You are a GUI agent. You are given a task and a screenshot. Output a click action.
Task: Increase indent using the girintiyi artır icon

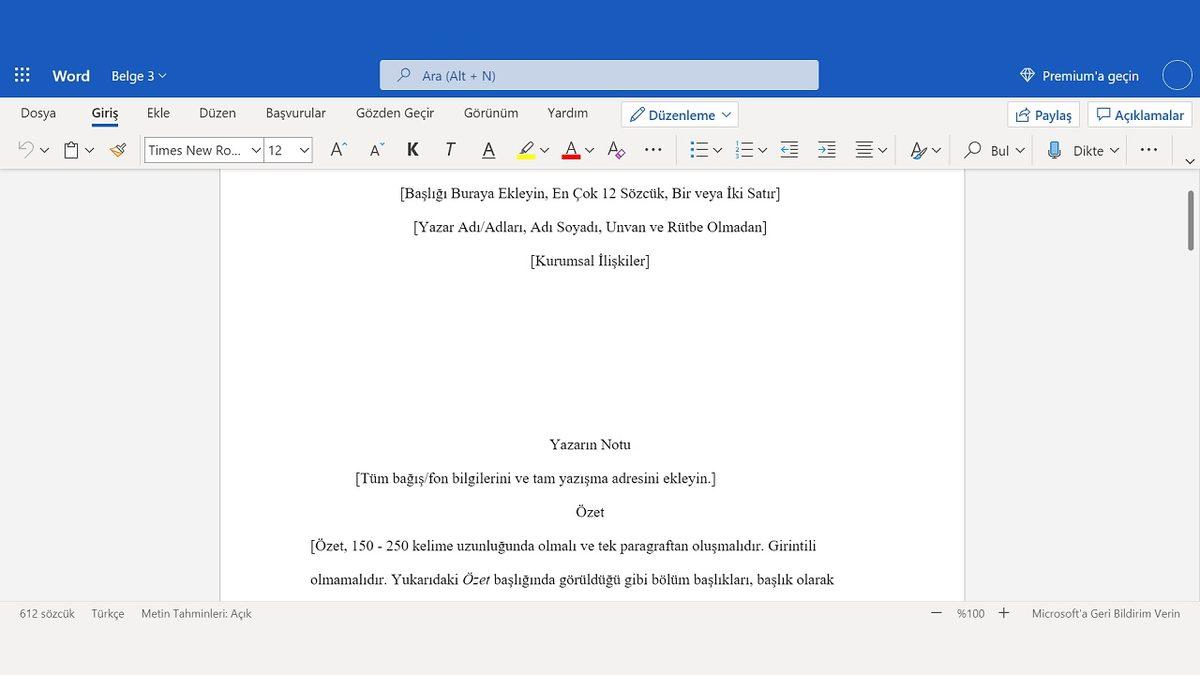826,150
